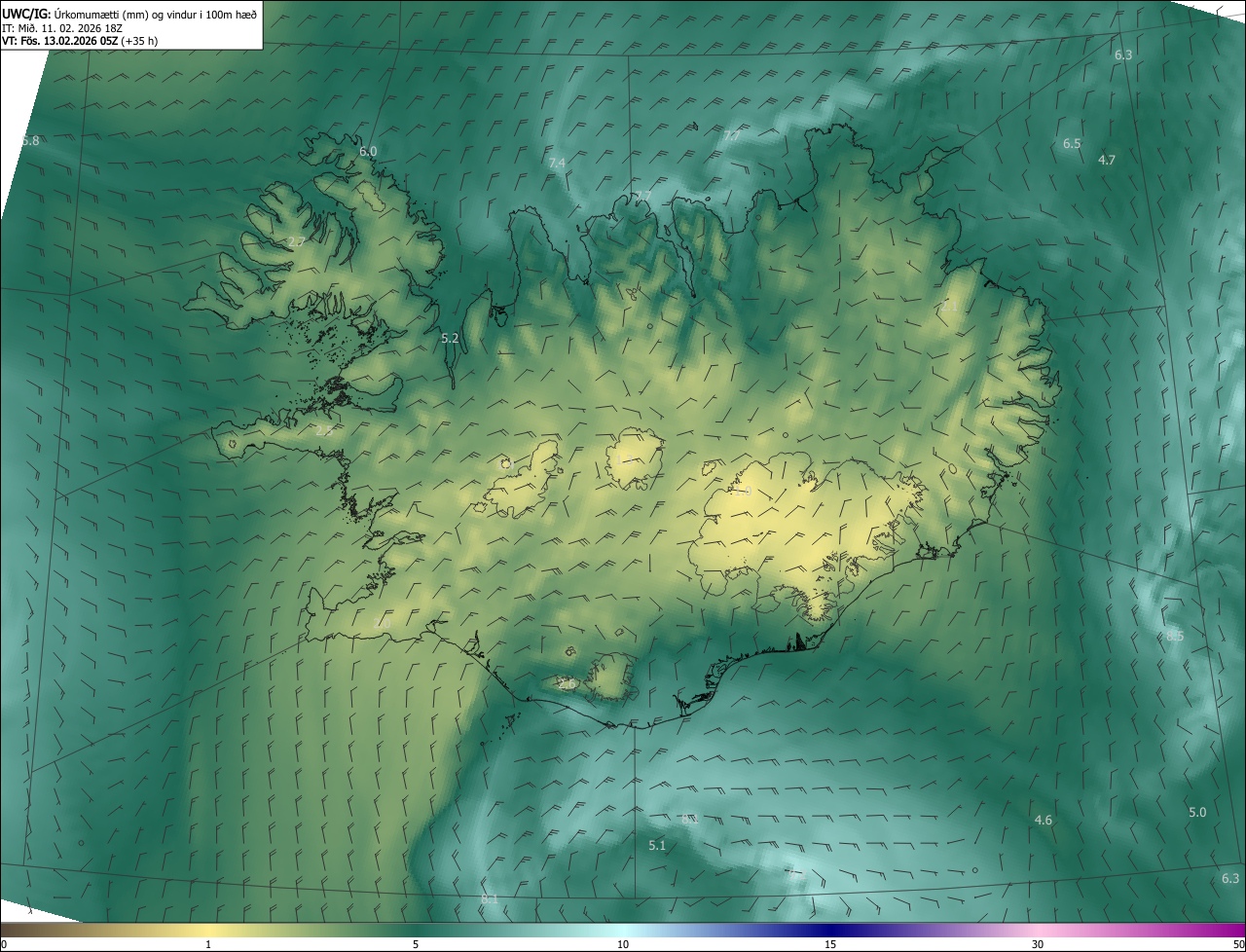
Task: Click the 1 tick on the color scale
Action: pos(208,944)
